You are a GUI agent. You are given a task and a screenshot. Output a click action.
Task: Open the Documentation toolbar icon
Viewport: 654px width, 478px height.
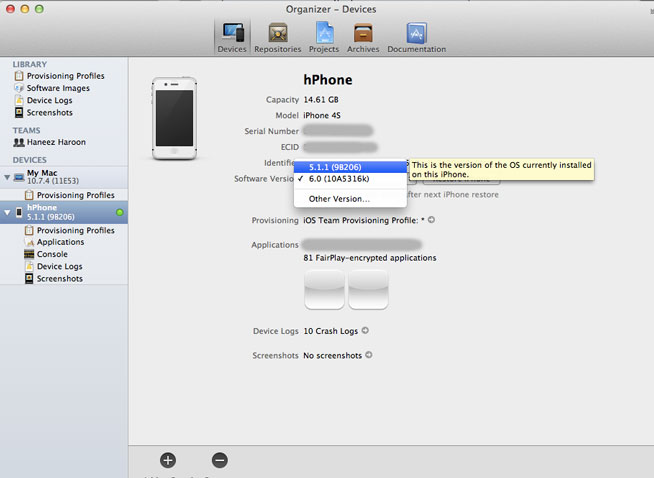[x=416, y=36]
